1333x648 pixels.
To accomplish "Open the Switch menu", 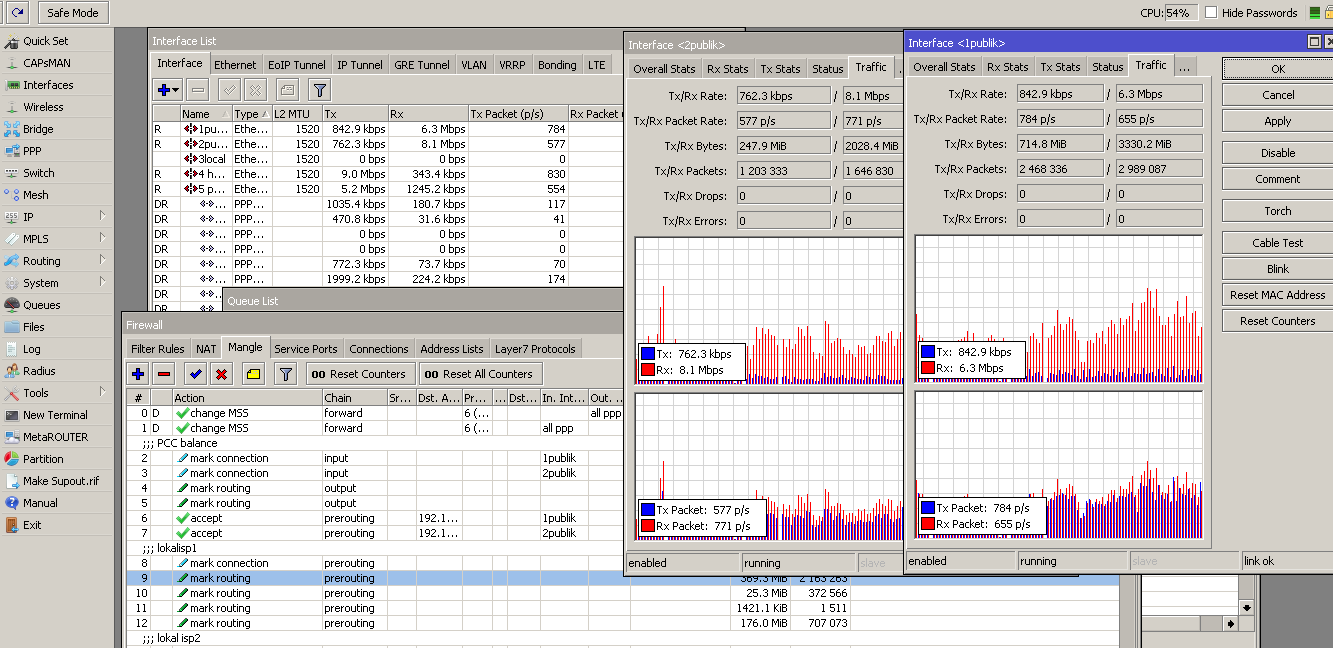I will coord(38,173).
